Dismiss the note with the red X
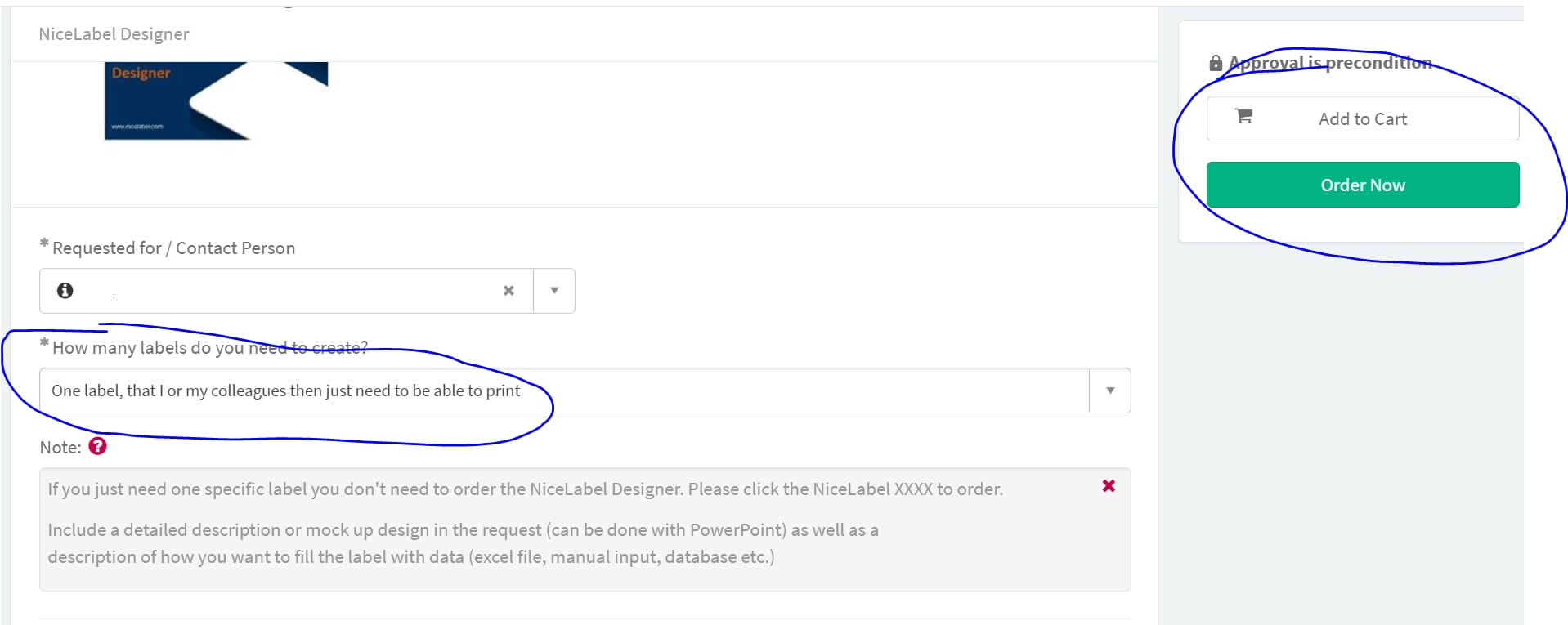 [1109, 486]
